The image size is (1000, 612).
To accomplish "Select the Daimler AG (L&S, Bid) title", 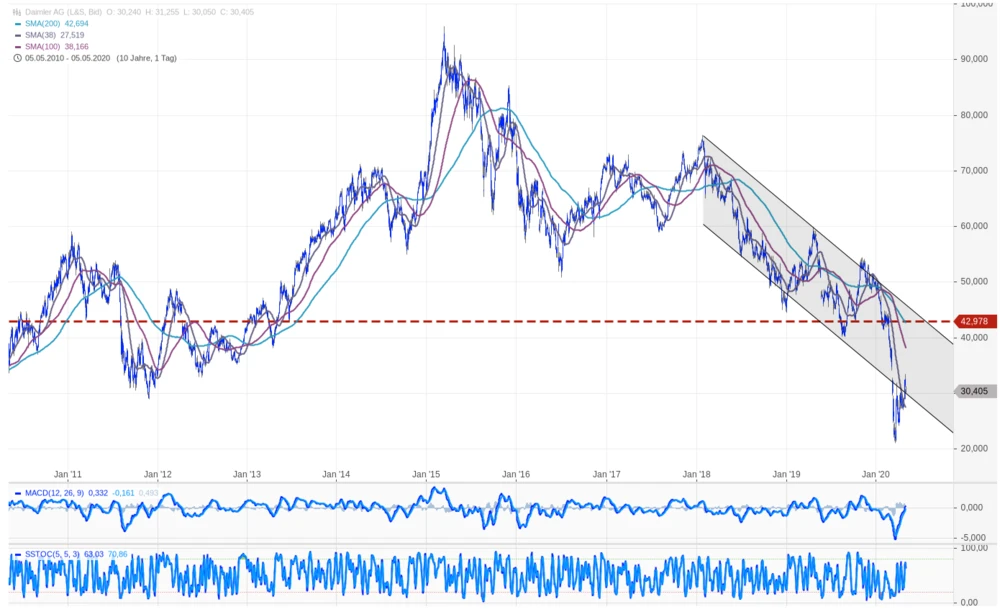I will 63,10.
